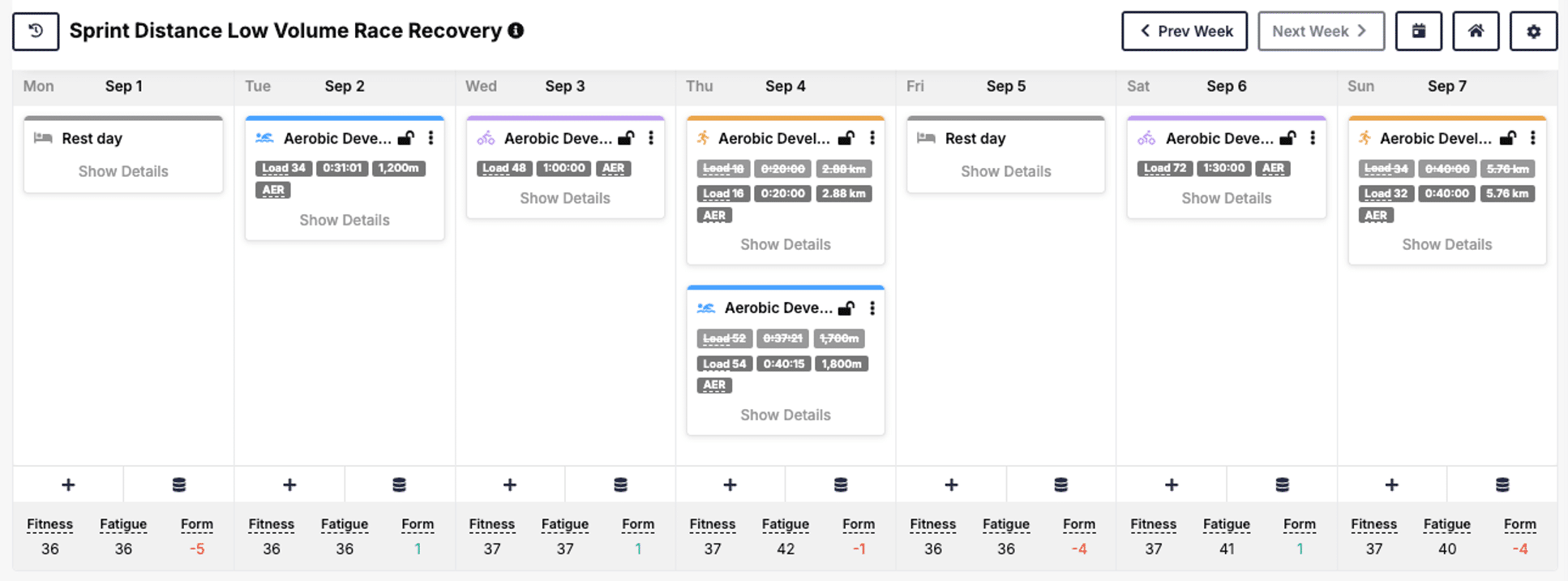Toggle the lock on Sunday run workout
Image resolution: width=1568 pixels, height=581 pixels.
(x=1508, y=138)
